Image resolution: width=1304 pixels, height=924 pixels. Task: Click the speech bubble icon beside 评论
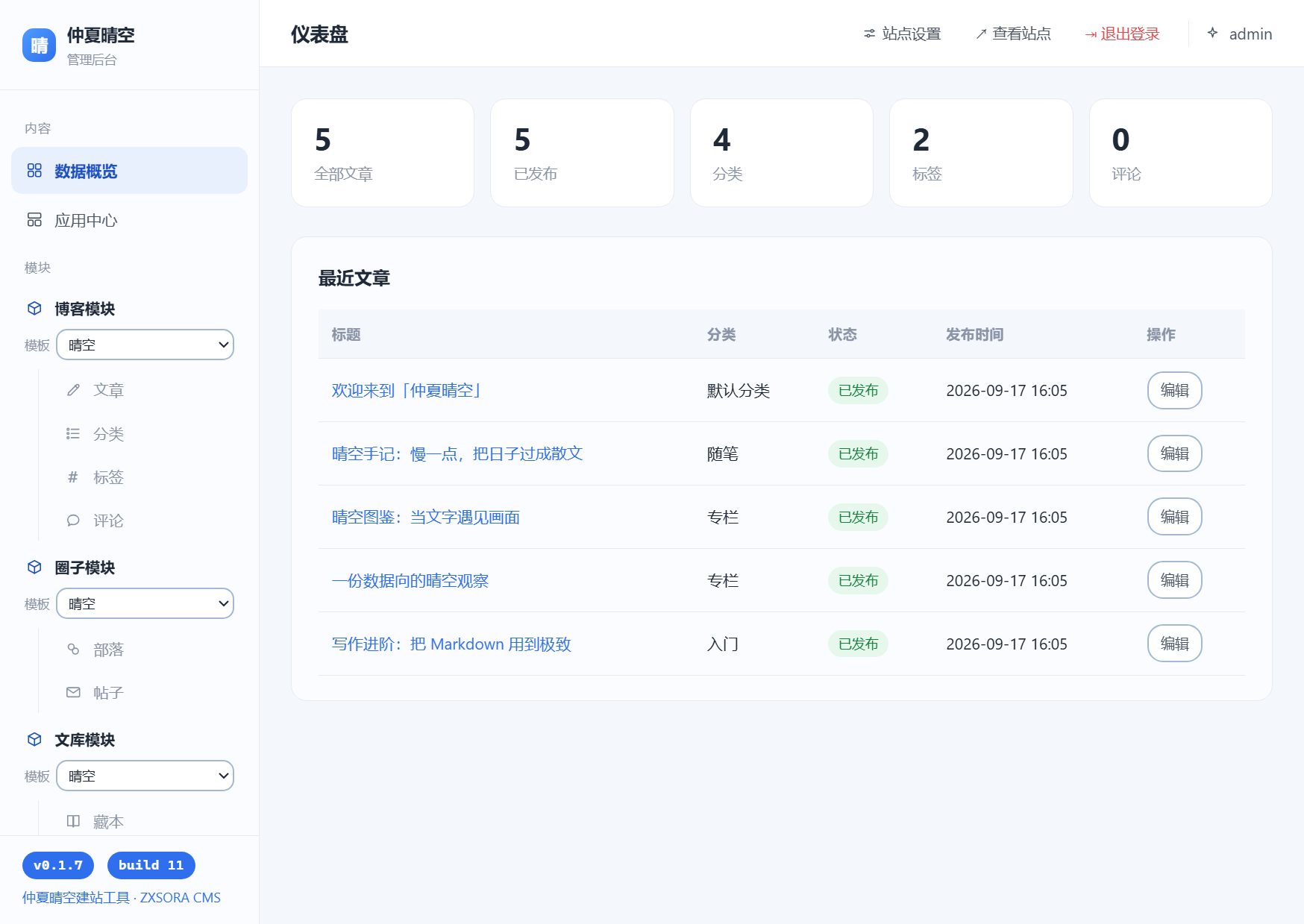click(73, 520)
